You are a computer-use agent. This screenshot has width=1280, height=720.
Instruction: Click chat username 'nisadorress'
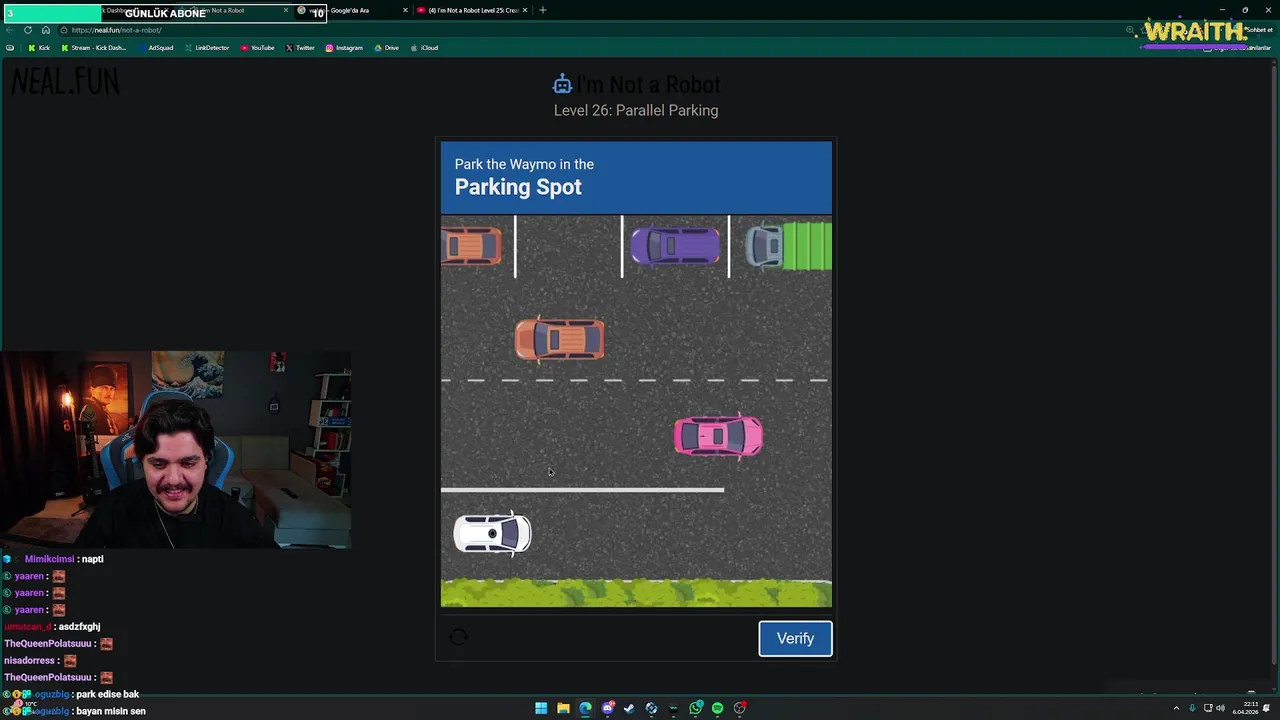tap(31, 661)
